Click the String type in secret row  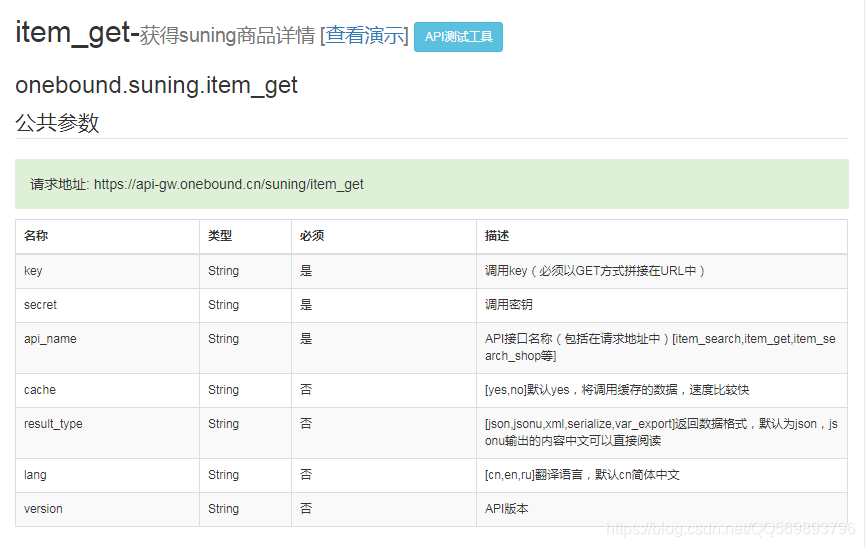tap(223, 305)
